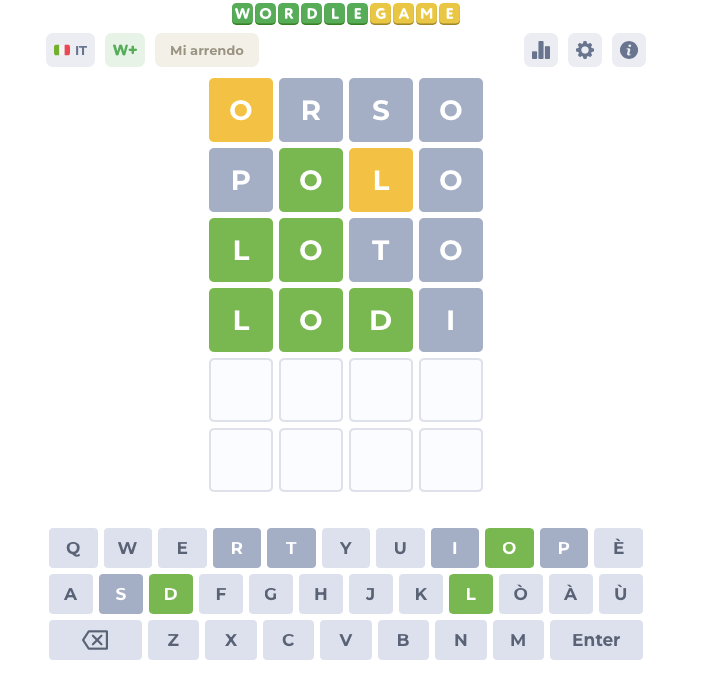Open the Italian flag language selector
Image resolution: width=710 pixels, height=680 pixels.
(70, 50)
